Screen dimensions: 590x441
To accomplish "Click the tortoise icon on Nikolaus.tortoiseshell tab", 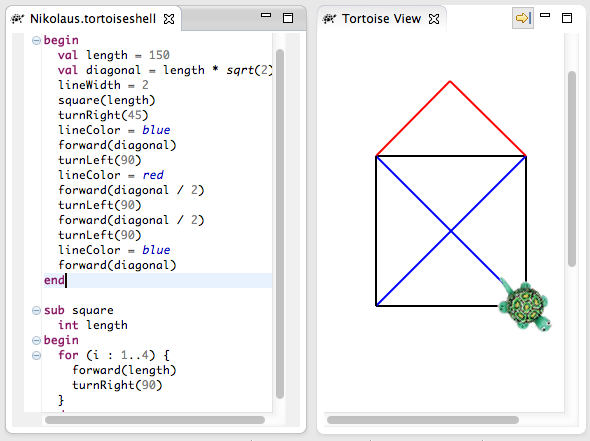I will point(17,18).
